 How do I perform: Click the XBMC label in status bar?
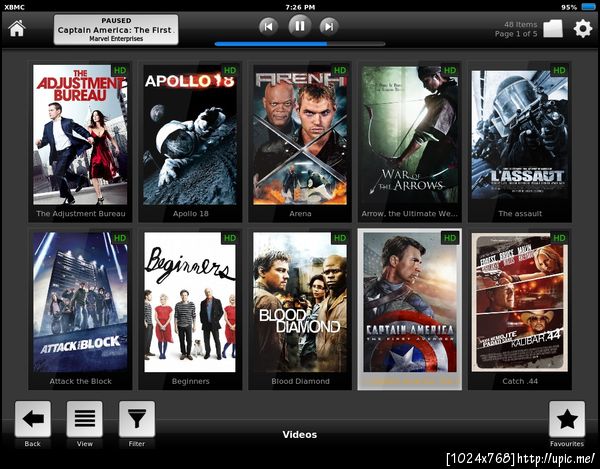[14, 7]
